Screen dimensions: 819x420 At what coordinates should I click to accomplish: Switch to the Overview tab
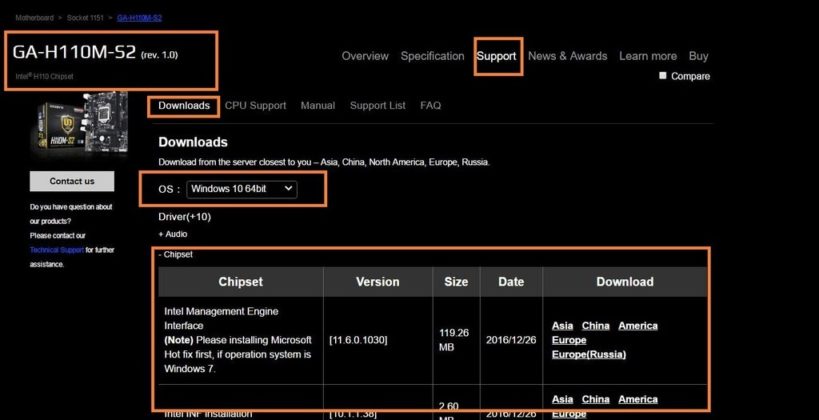(365, 56)
